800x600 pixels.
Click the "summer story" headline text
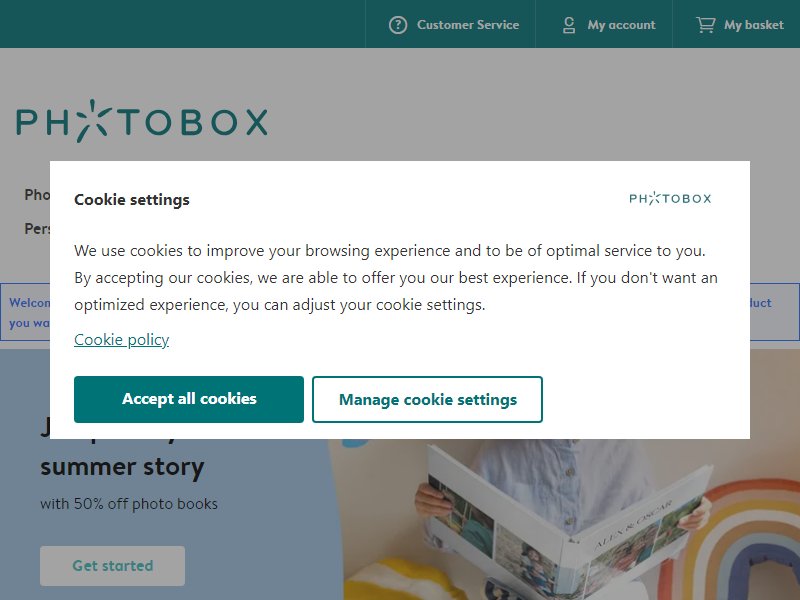tap(122, 467)
